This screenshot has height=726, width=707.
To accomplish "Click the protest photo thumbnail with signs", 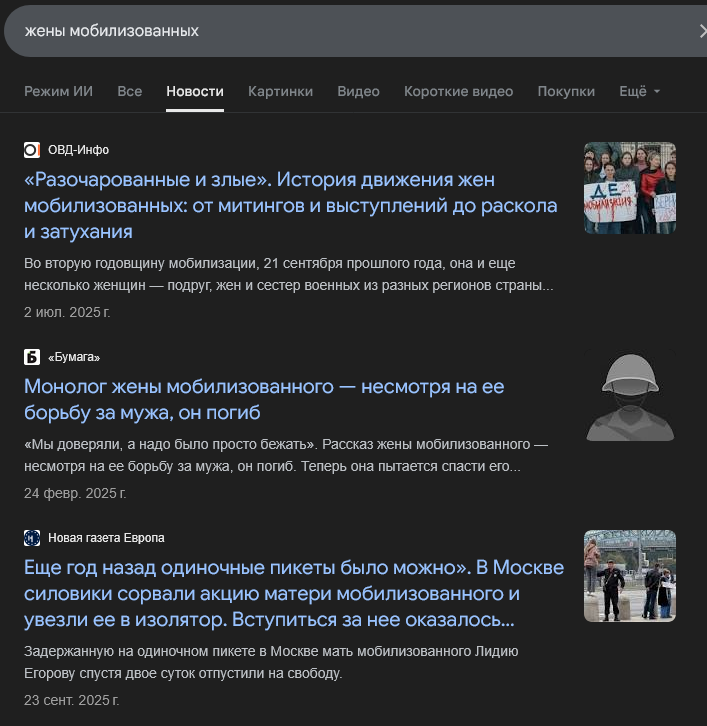I will [629, 188].
